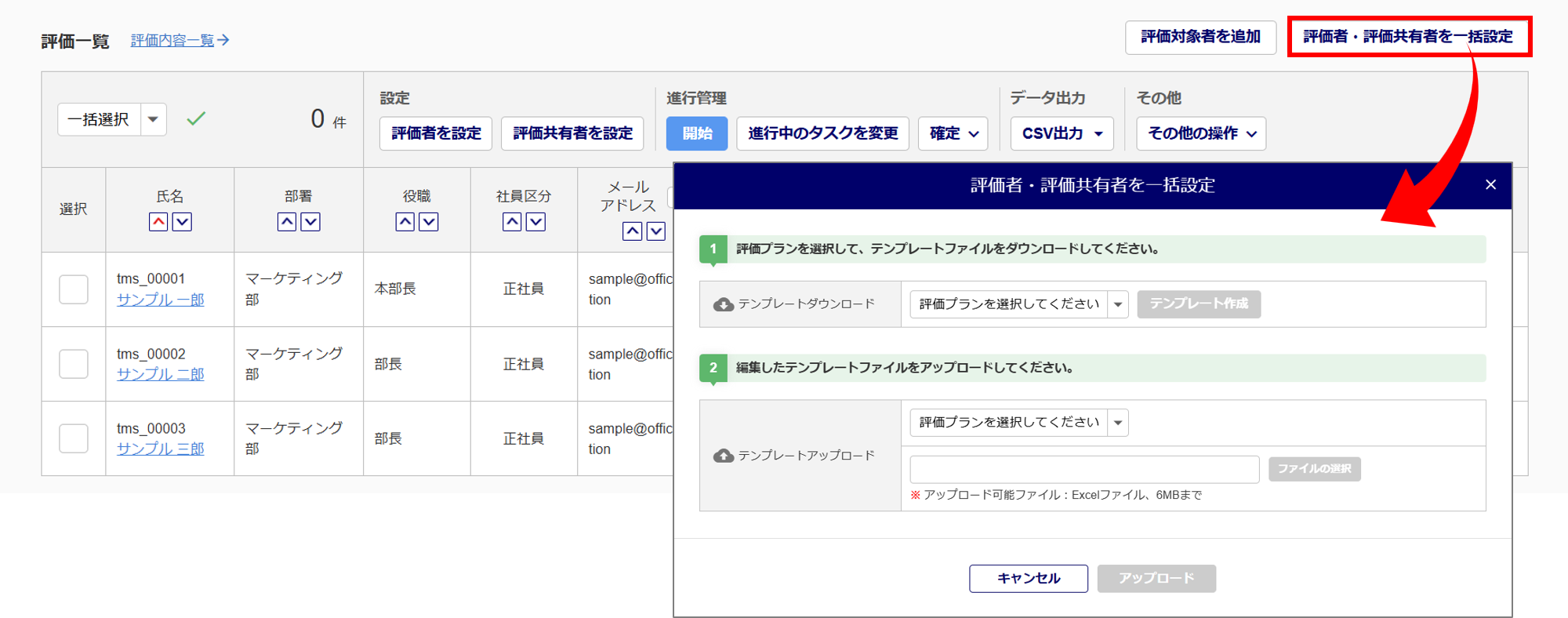Click 進行中のタスクを変更 button

pyautogui.click(x=823, y=133)
